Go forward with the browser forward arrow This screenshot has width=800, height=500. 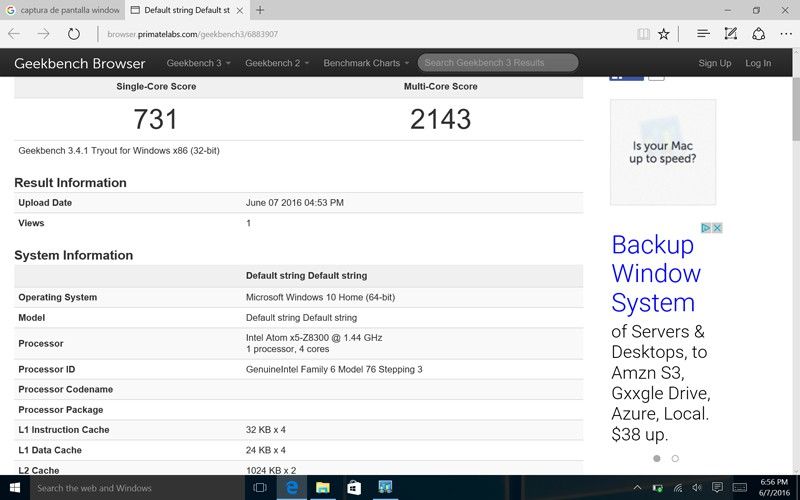[x=43, y=34]
